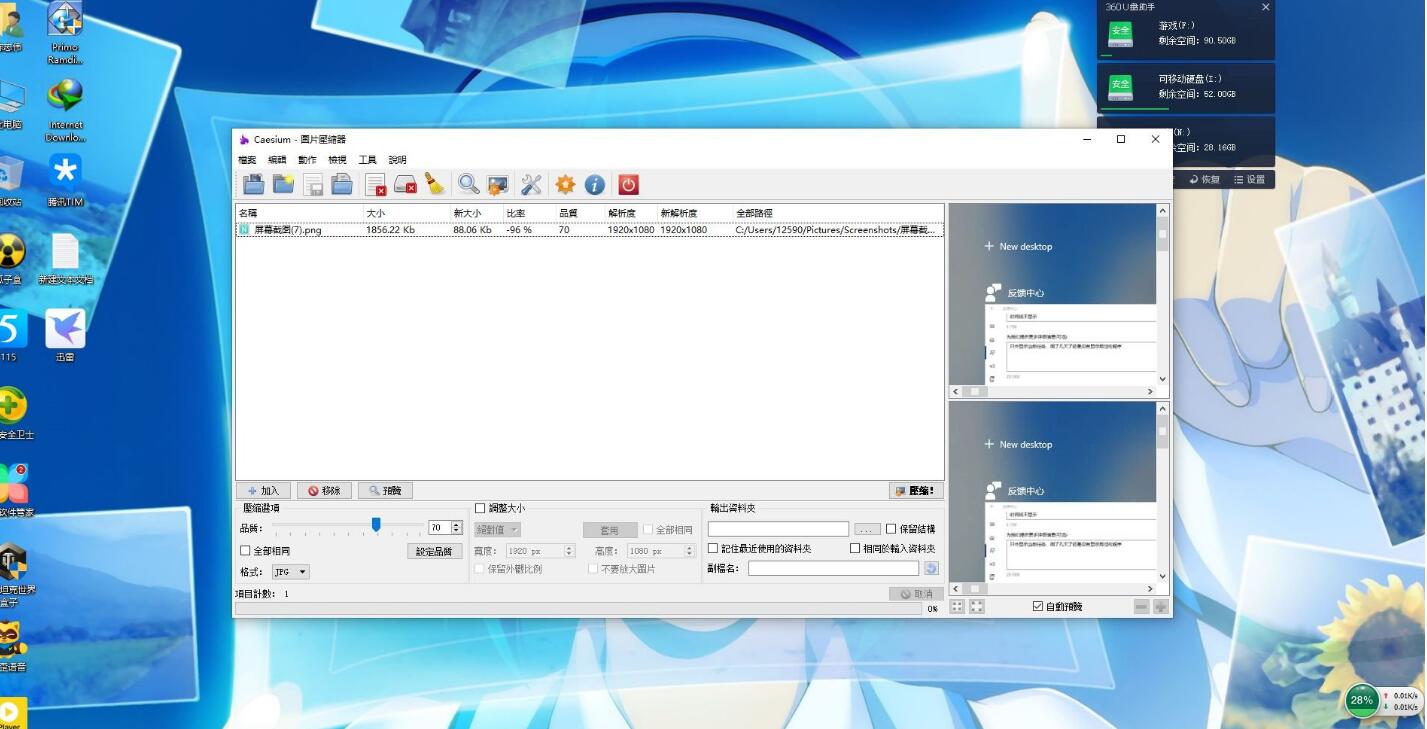Screen dimensions: 1427x729
Task: Click the green 安全 icon for 游戏(F:)
Action: coord(1120,32)
